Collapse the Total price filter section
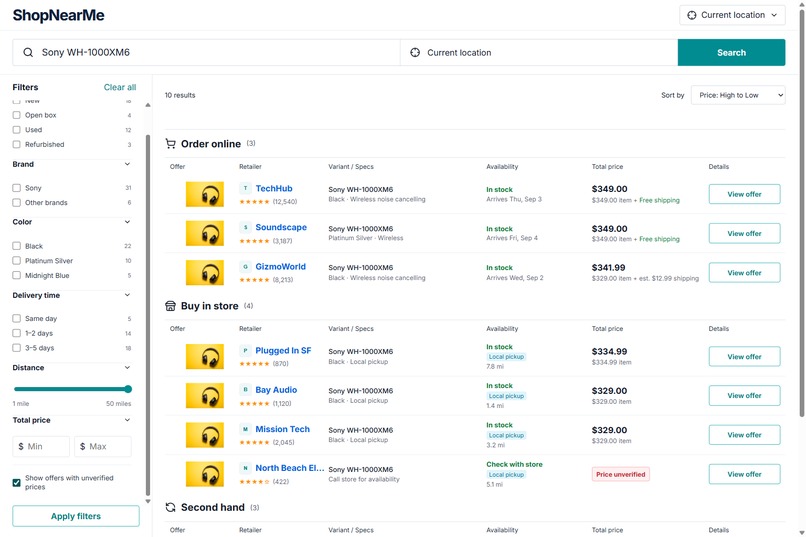The height and width of the screenshot is (537, 806). [127, 420]
